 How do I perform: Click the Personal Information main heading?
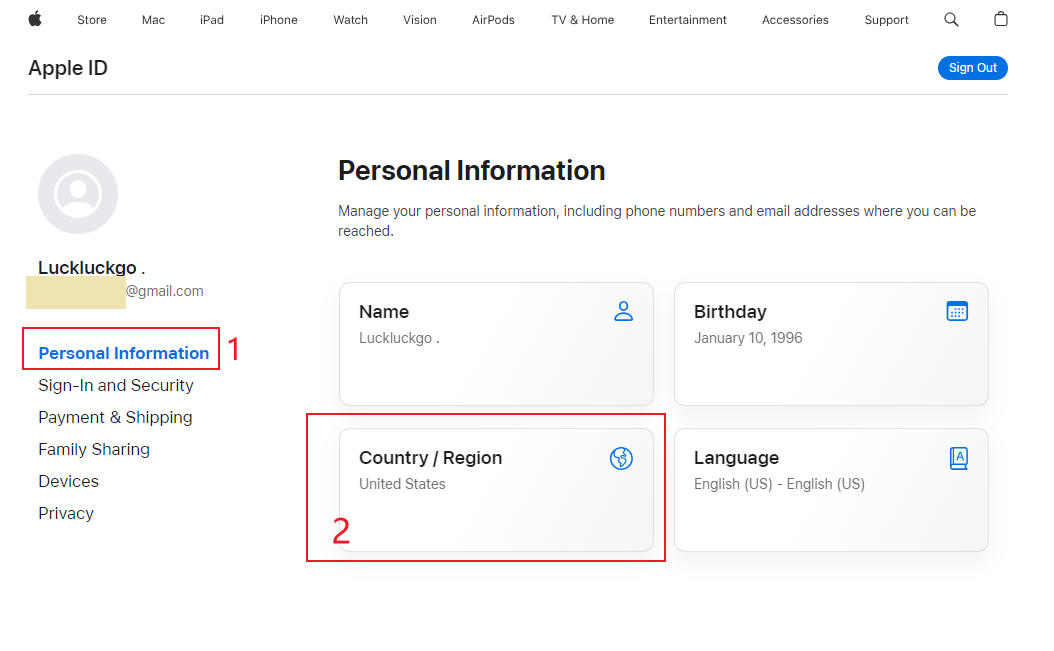[x=471, y=171]
